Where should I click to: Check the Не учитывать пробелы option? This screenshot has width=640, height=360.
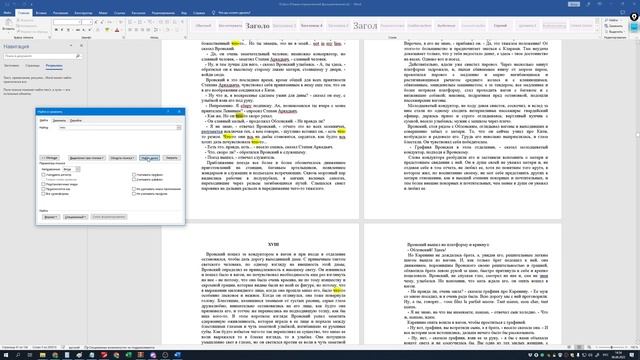pyautogui.click(x=134, y=194)
